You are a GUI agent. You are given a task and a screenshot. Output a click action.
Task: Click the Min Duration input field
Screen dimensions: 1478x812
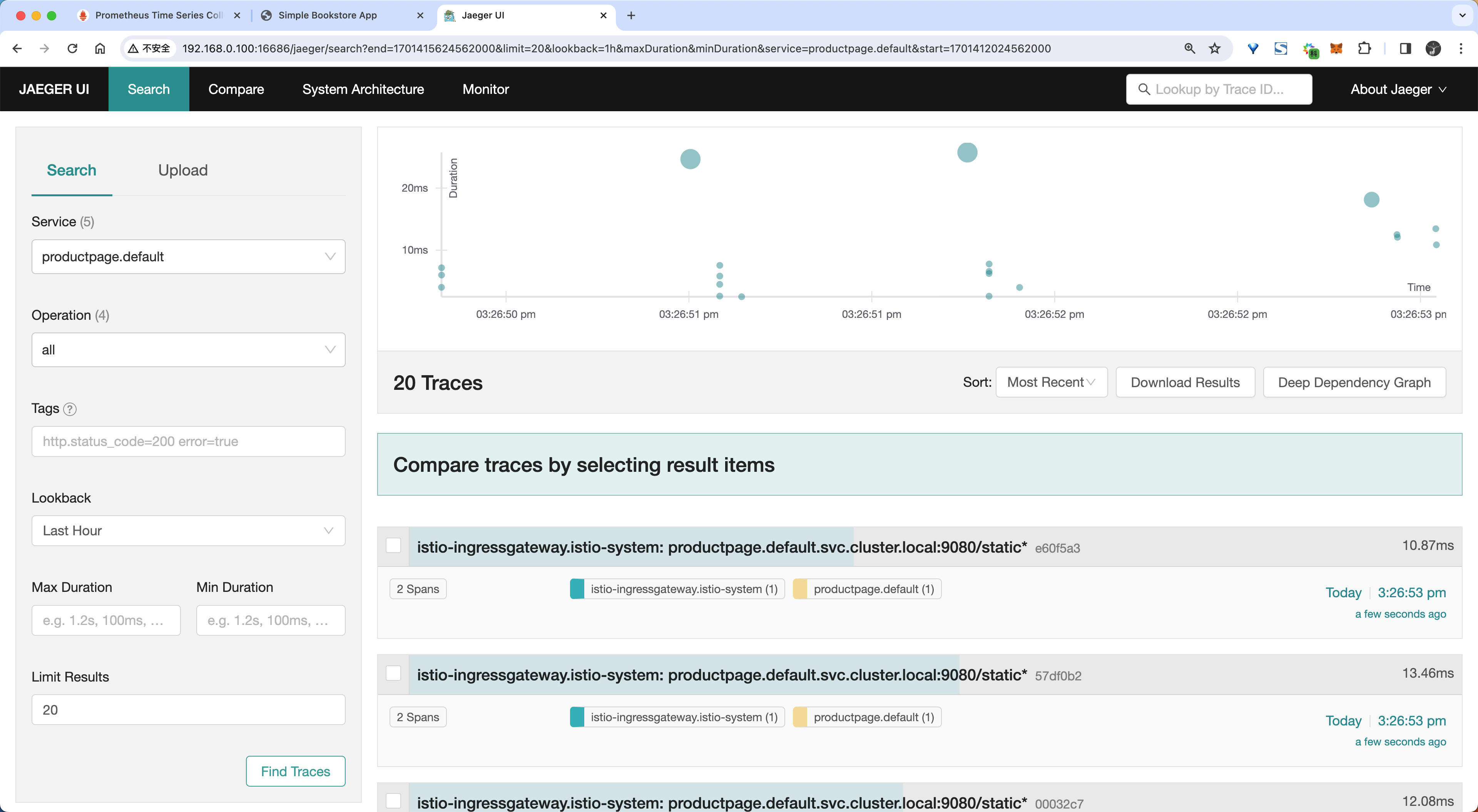(271, 620)
